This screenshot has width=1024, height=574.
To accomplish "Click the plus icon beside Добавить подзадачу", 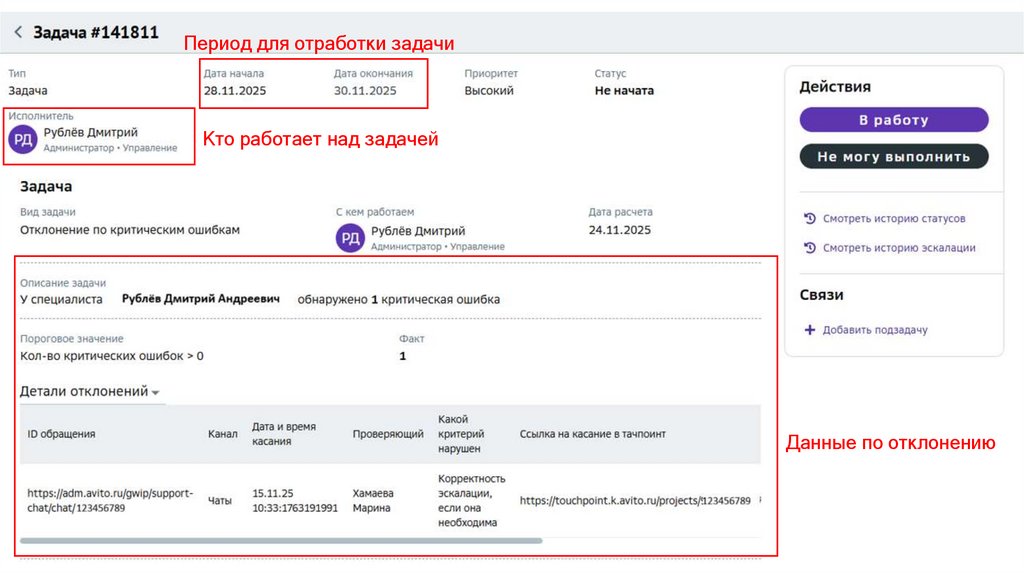I will 810,330.
